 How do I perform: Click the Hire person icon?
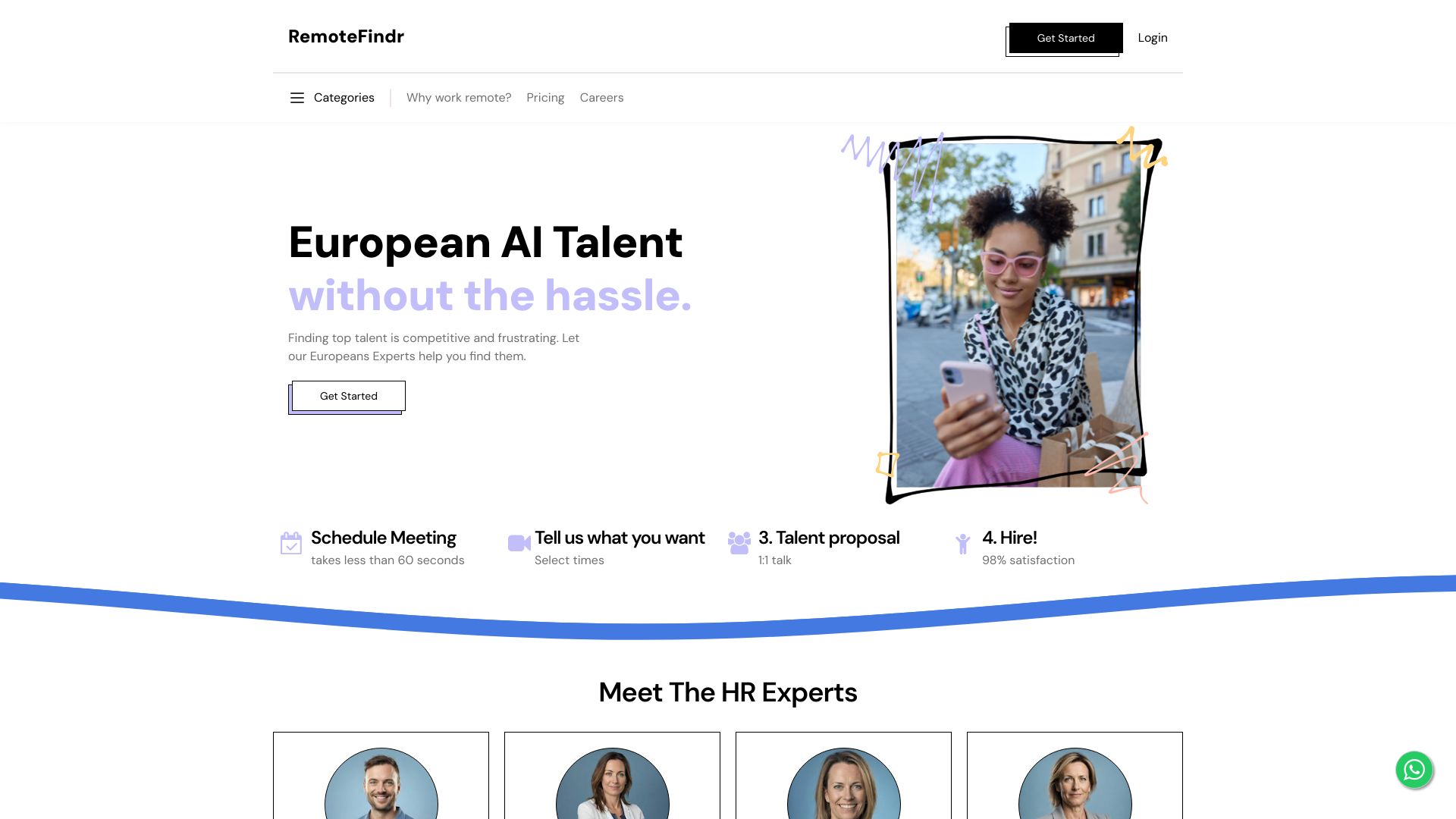click(963, 543)
